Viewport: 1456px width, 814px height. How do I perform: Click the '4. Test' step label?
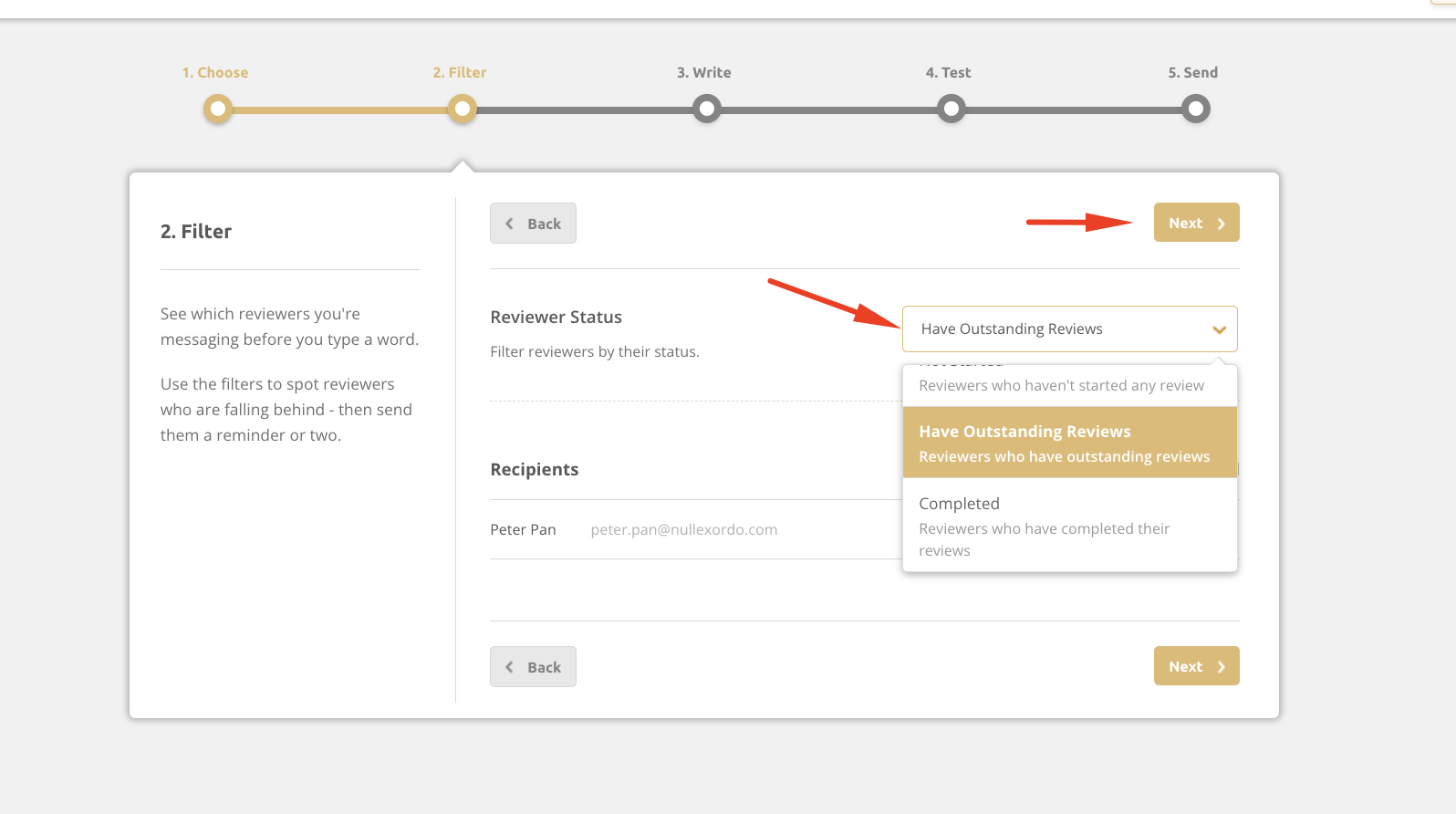click(949, 72)
